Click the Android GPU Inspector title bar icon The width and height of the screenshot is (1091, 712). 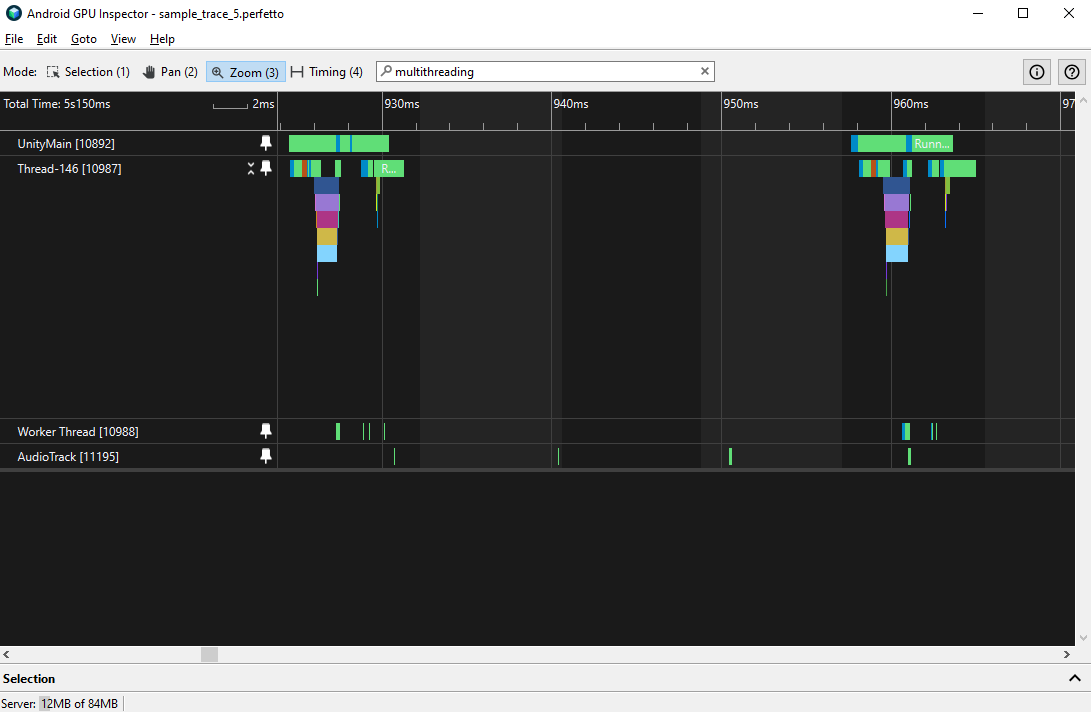(11, 13)
